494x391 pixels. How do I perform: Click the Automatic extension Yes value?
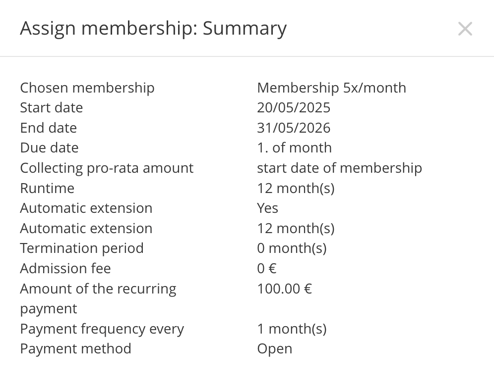click(267, 208)
